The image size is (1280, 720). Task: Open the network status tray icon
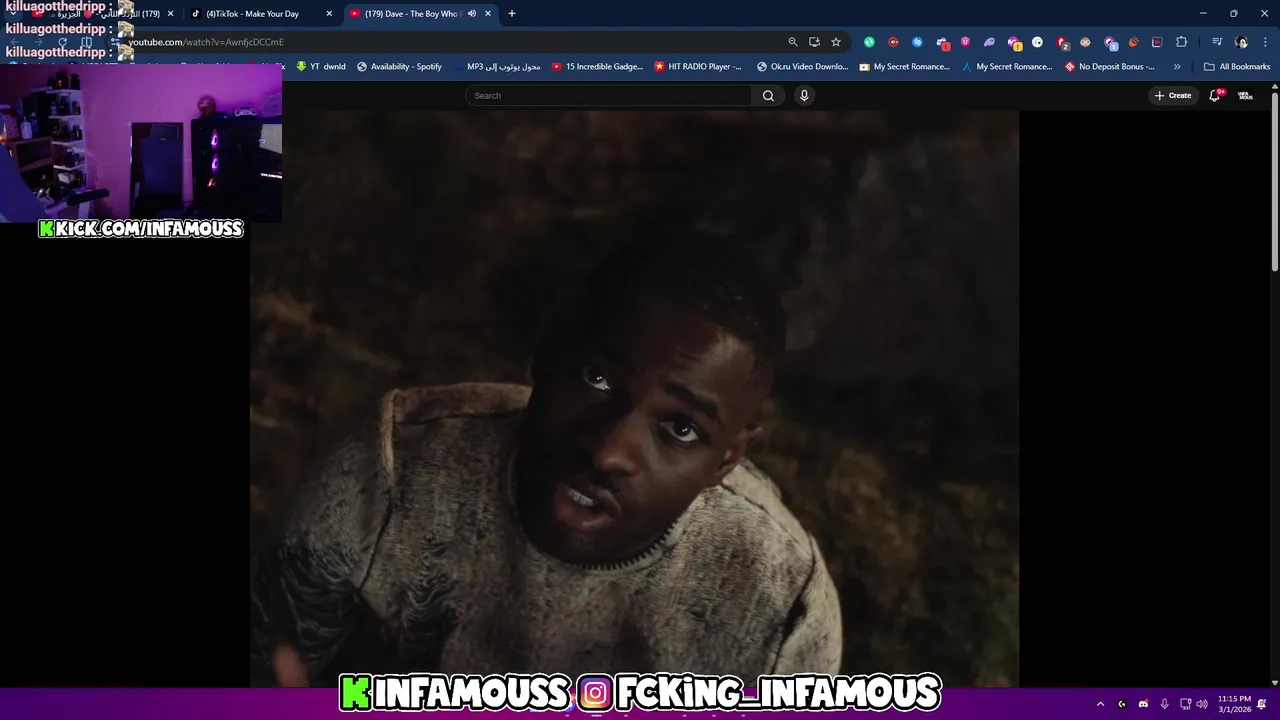coord(1186,704)
